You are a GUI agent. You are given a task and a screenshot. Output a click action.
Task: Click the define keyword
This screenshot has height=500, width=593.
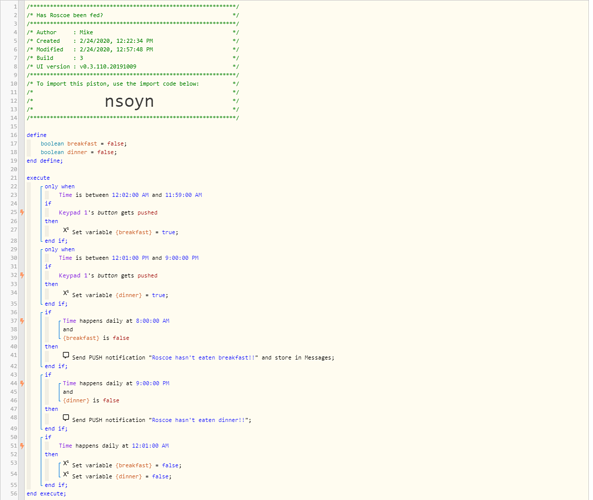37,135
